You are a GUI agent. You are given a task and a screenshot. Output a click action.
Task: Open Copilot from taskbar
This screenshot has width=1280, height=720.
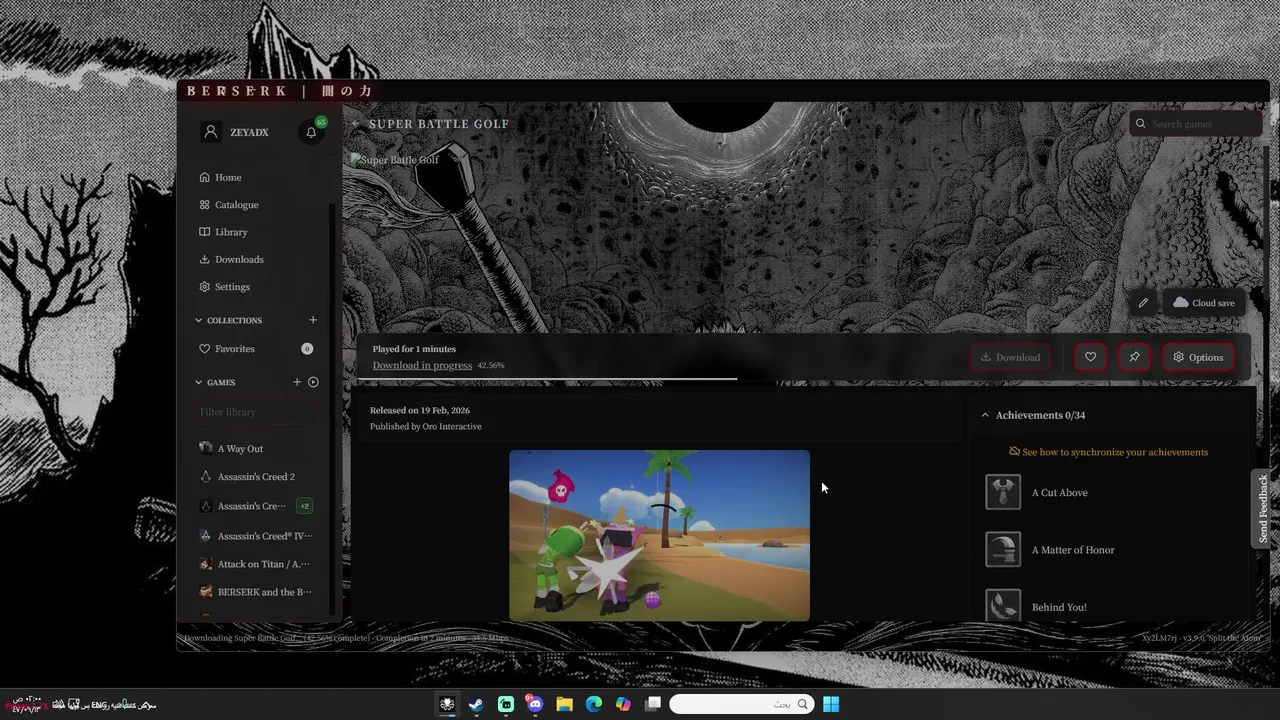(624, 704)
